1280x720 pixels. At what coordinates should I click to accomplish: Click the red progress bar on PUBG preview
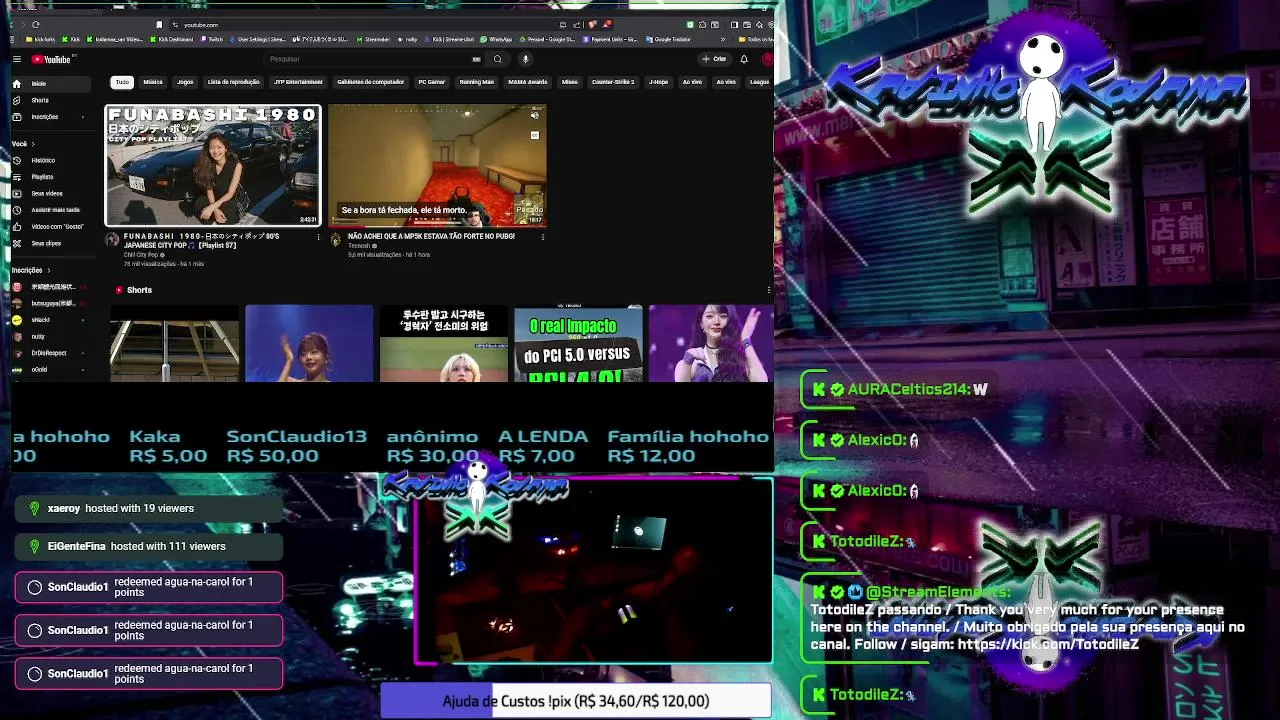pos(437,225)
